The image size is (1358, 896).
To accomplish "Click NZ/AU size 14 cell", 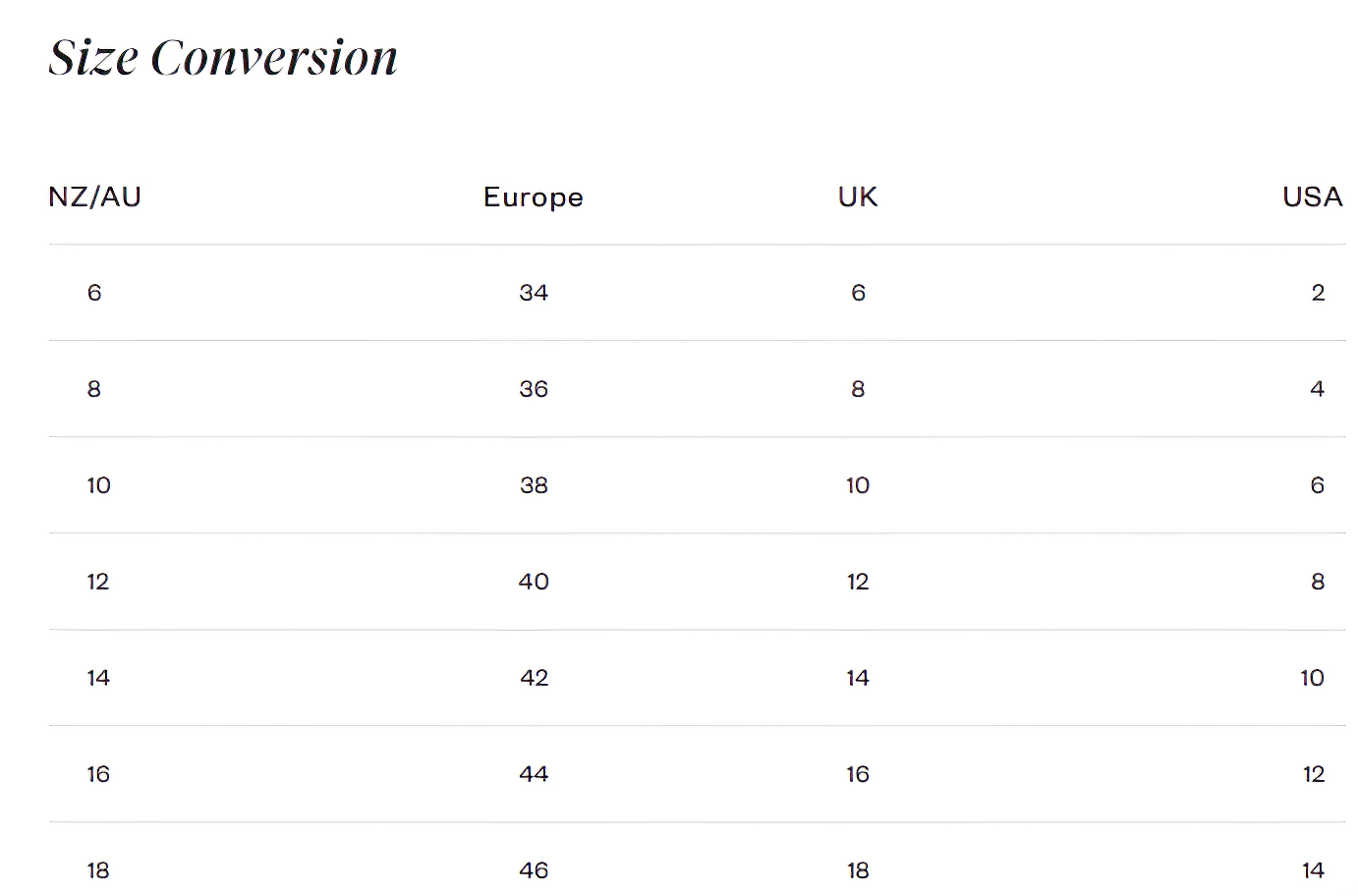I will pyautogui.click(x=98, y=678).
